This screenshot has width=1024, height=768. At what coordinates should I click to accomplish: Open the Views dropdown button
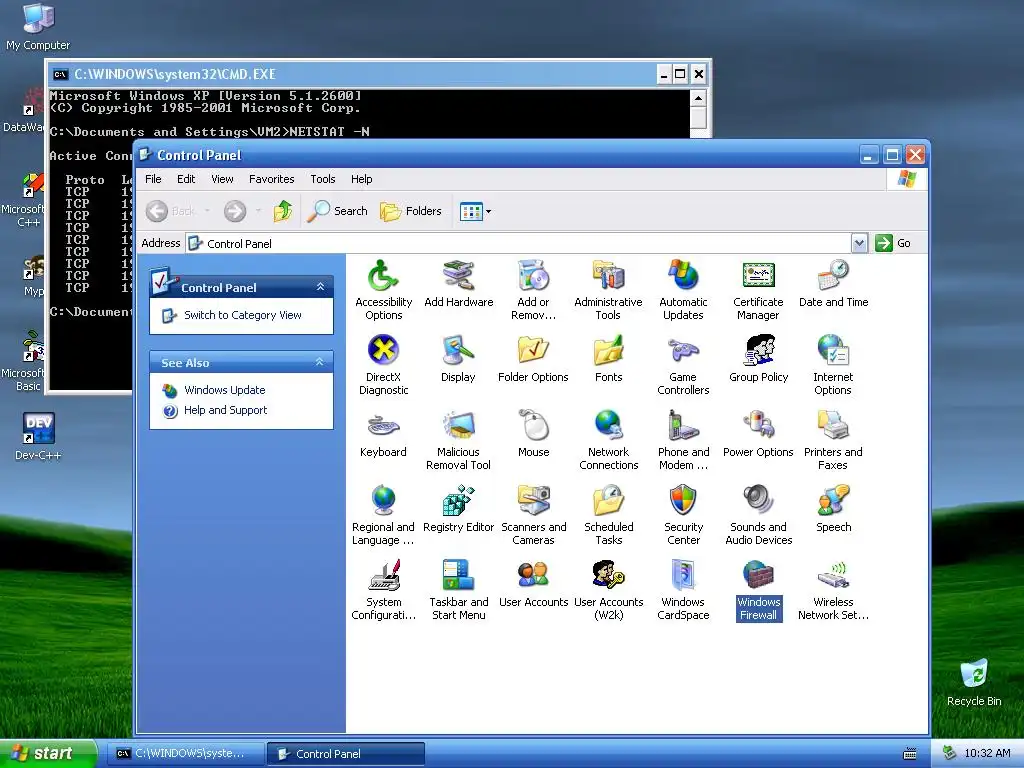[475, 211]
